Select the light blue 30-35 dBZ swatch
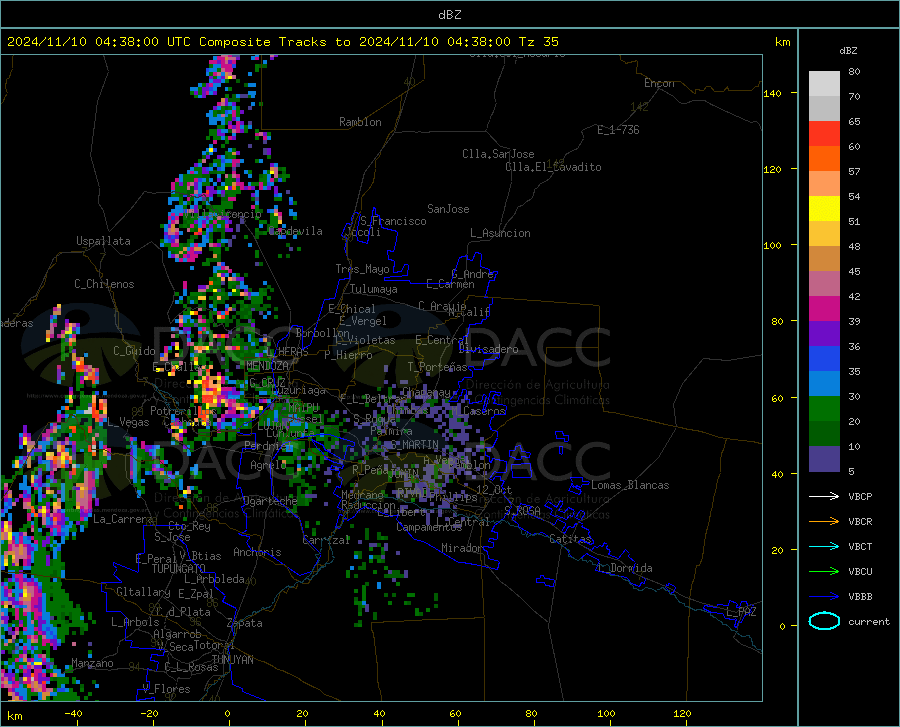This screenshot has width=900, height=727. [824, 384]
